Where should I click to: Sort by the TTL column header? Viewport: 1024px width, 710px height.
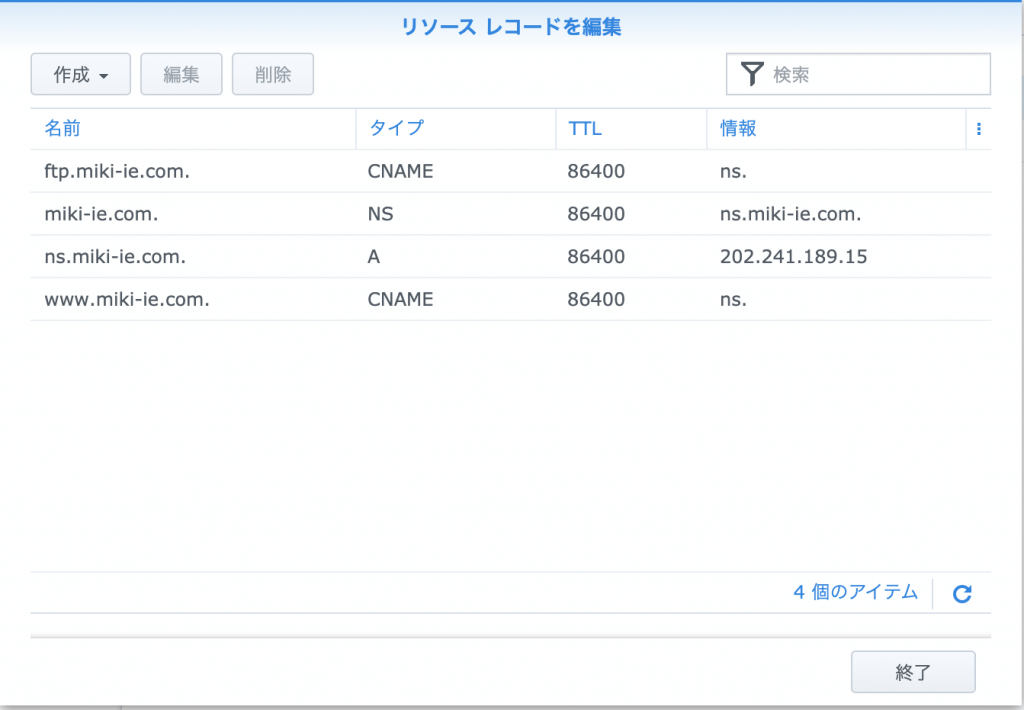coord(585,129)
